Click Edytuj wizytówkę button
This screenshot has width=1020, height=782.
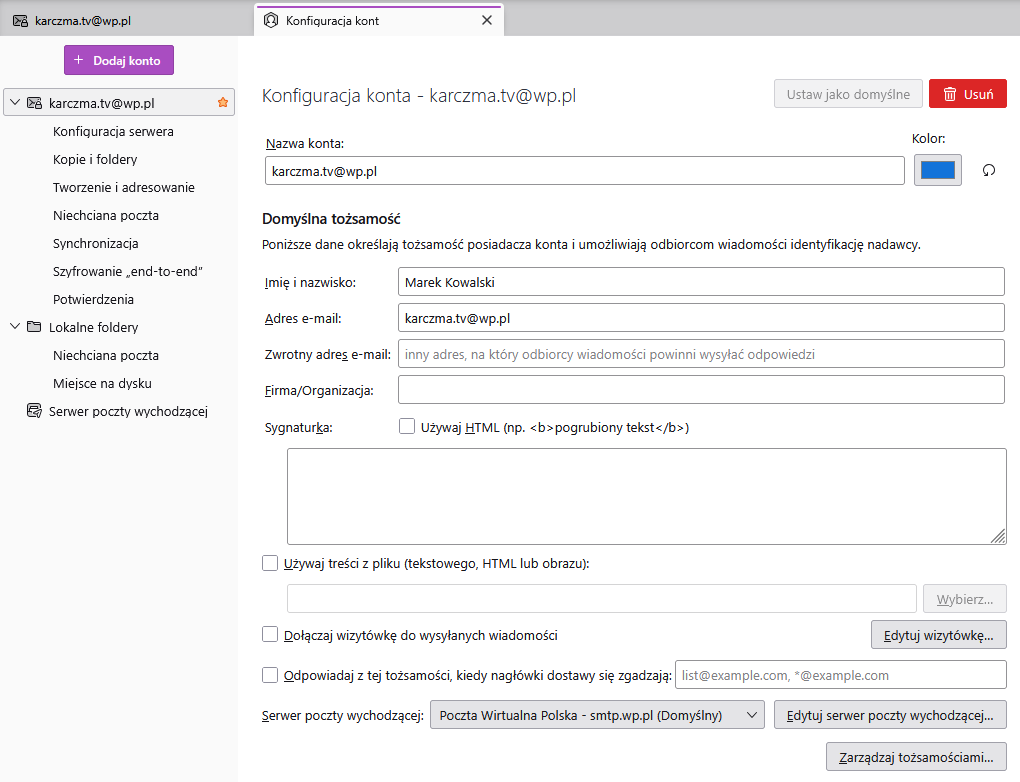pos(939,635)
